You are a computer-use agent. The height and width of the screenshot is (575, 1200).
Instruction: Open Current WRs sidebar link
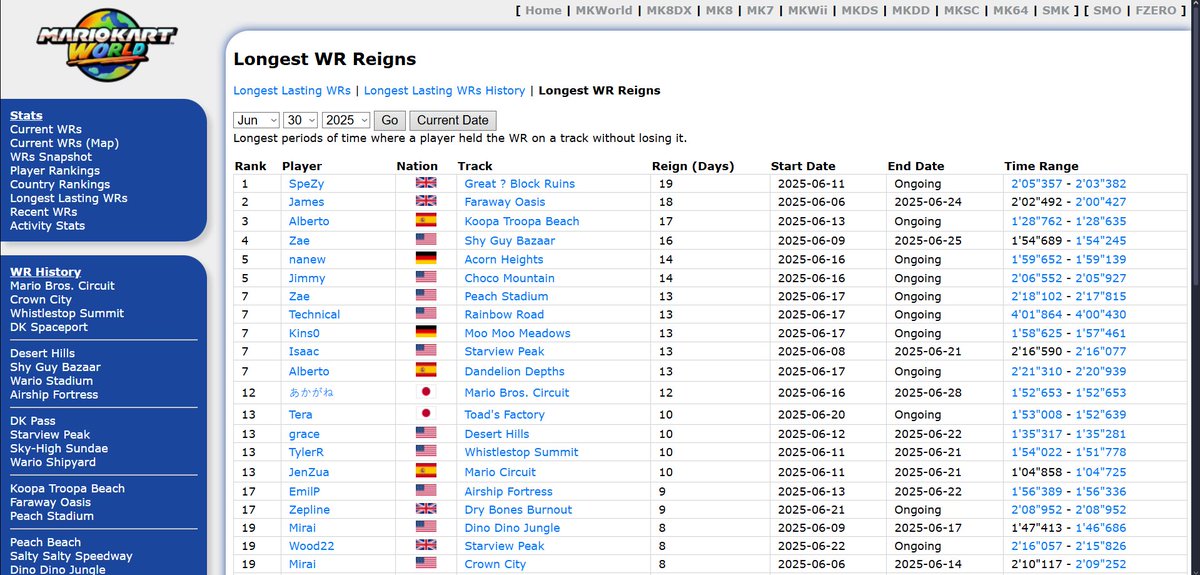(x=46, y=129)
